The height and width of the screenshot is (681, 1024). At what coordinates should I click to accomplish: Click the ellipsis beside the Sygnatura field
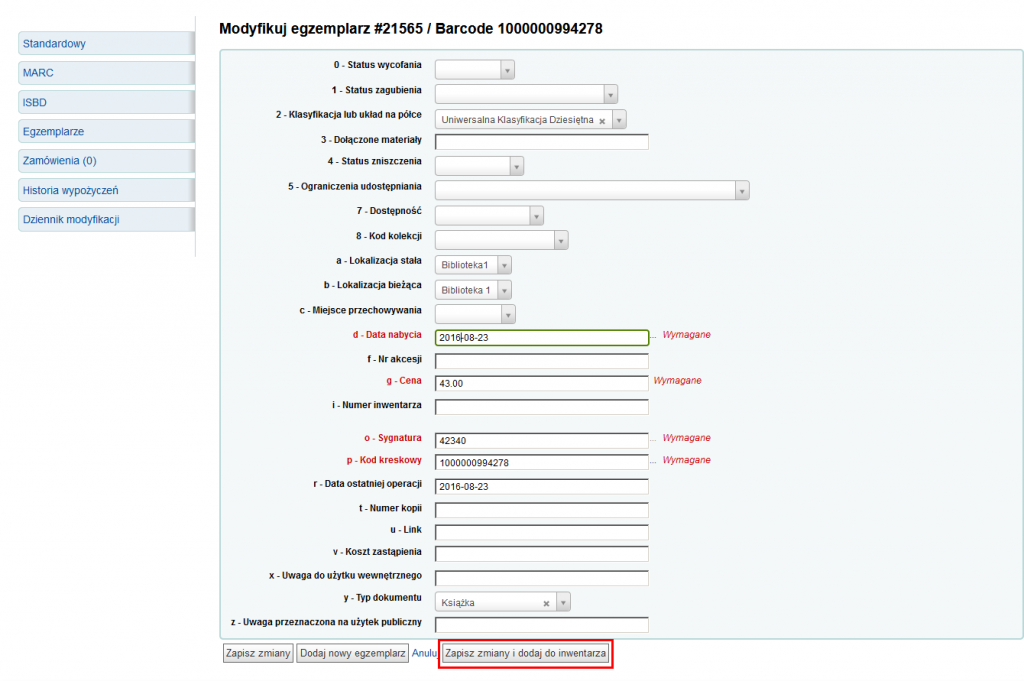pyautogui.click(x=654, y=440)
